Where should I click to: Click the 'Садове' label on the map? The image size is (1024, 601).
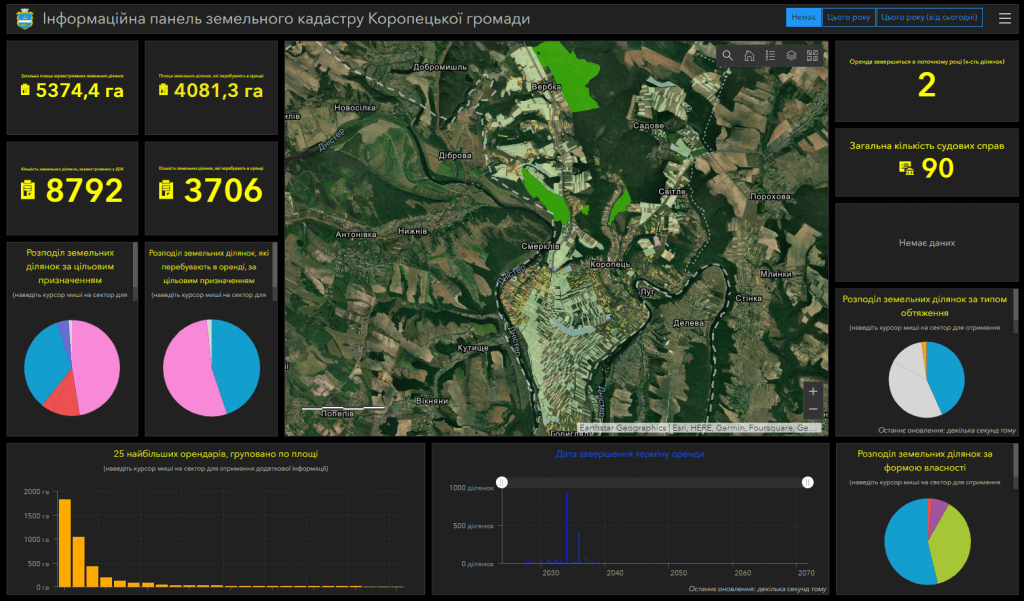pyautogui.click(x=648, y=125)
